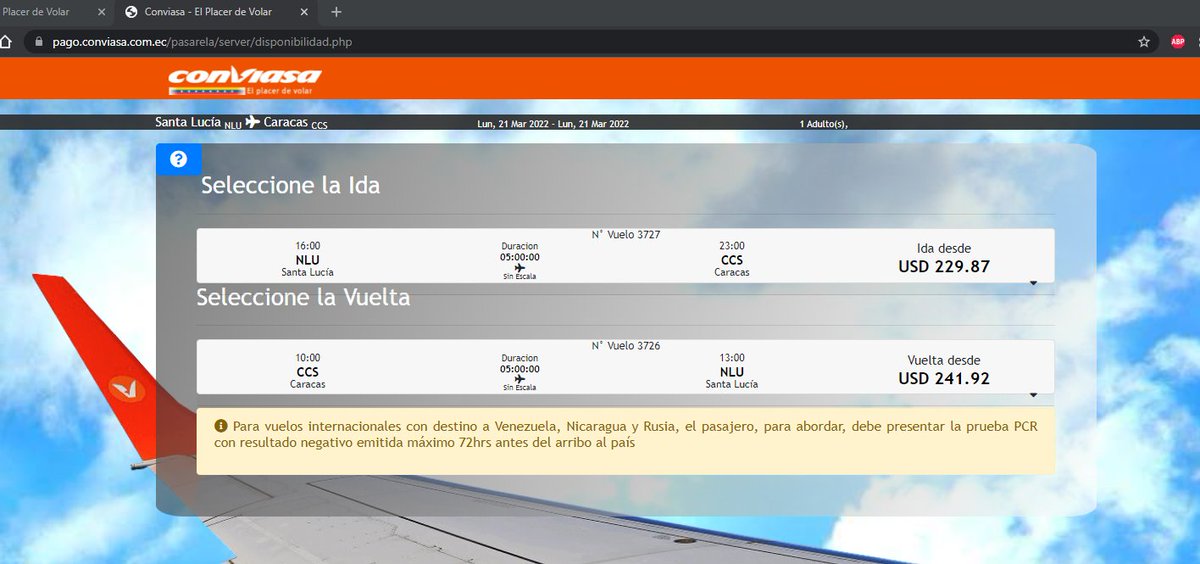Click the 10:00 CCS departure on return flight
Viewport: 1200px width, 564px height.
[307, 370]
